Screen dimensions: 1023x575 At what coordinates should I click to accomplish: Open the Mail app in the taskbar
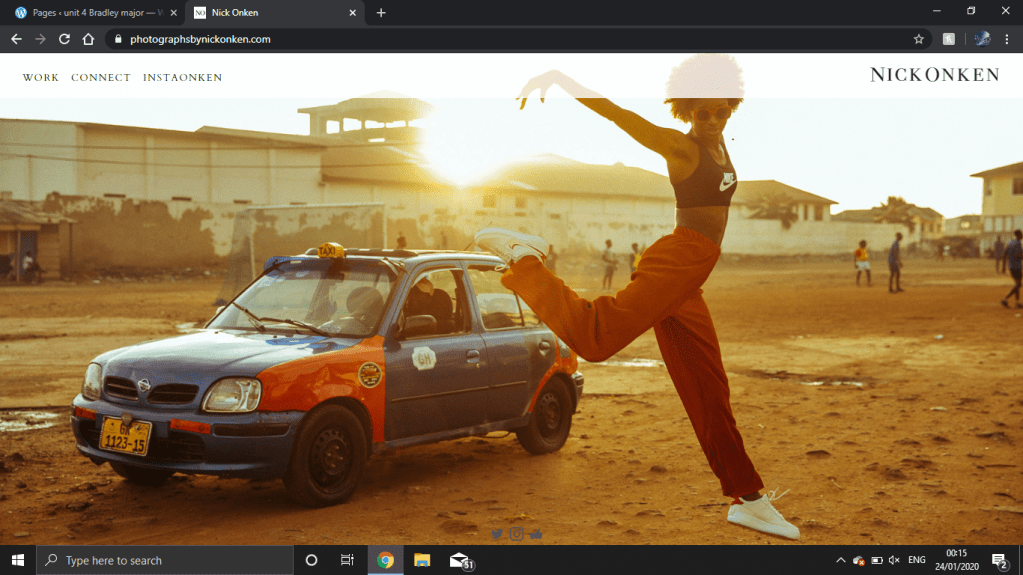(460, 560)
